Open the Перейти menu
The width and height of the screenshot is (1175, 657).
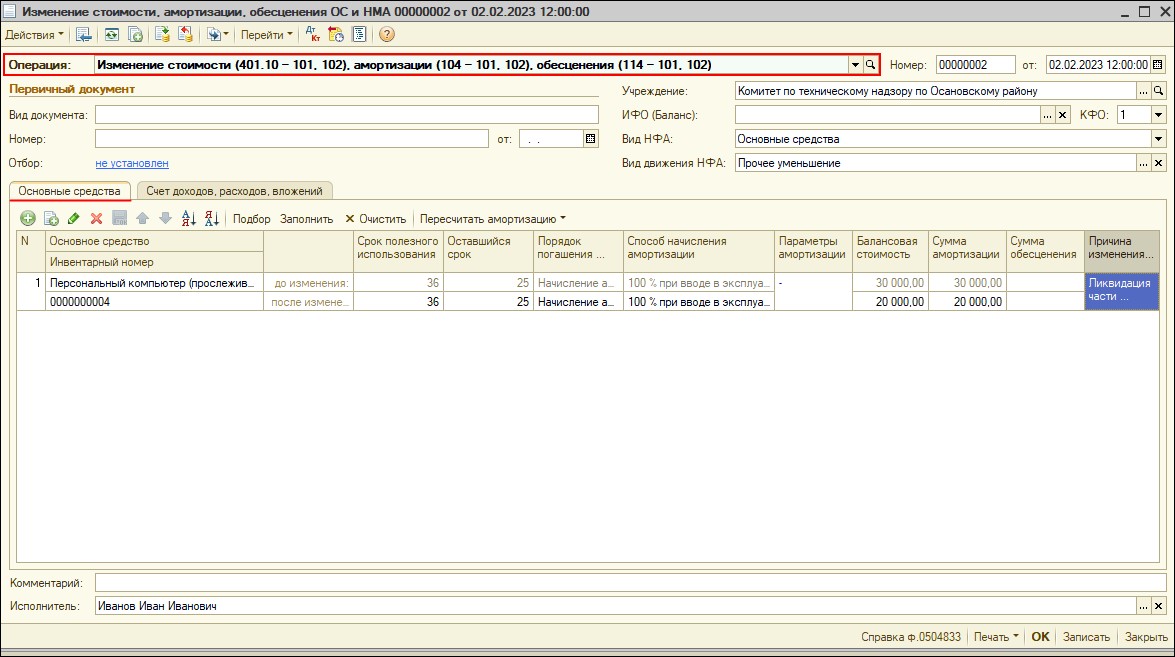[x=267, y=34]
